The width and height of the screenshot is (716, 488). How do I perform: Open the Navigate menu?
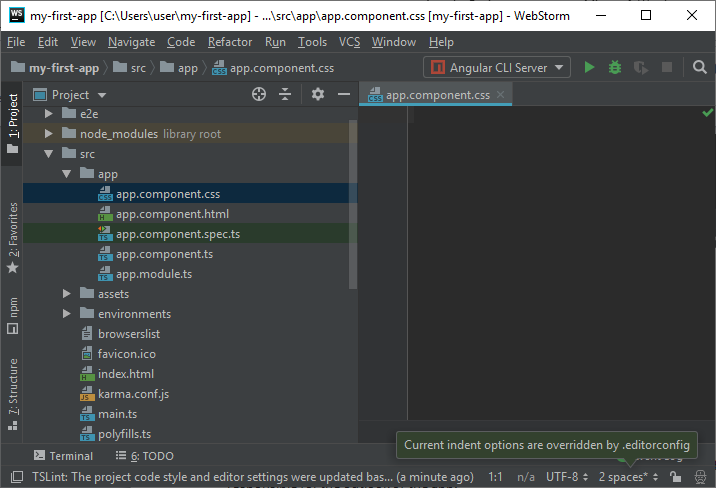coord(132,42)
